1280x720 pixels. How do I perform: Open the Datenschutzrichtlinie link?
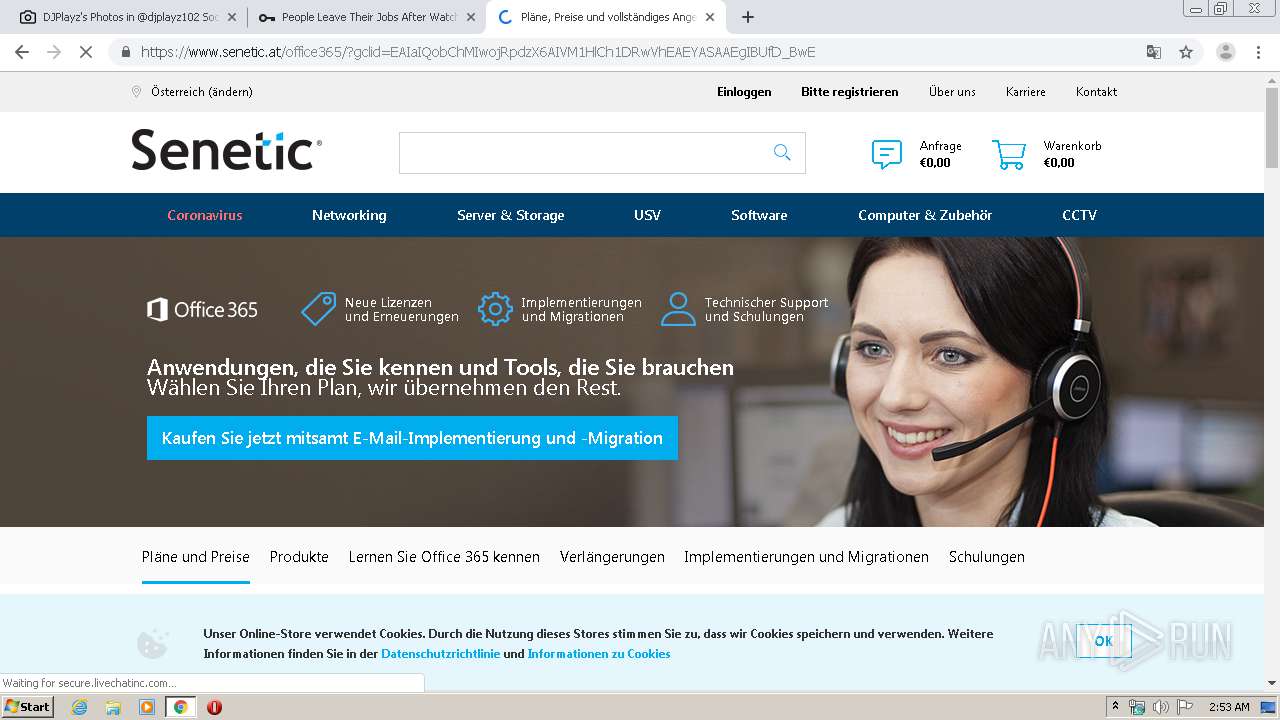pos(441,654)
